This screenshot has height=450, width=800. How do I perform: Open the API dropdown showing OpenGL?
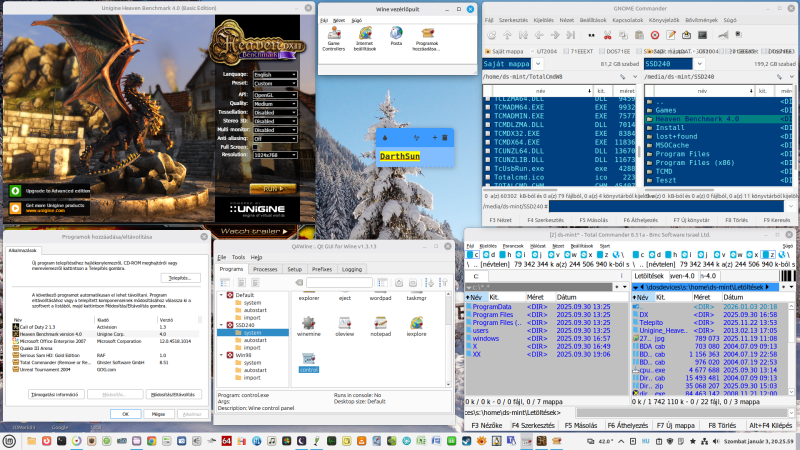pos(275,95)
